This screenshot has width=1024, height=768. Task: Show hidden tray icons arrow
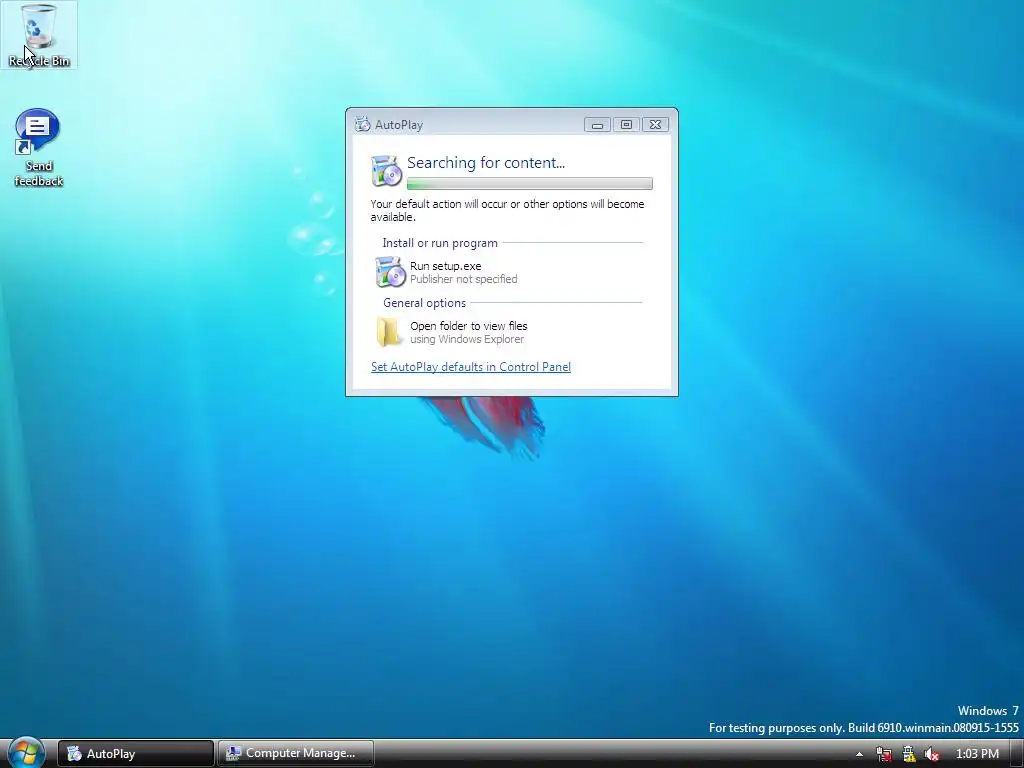[x=859, y=754]
